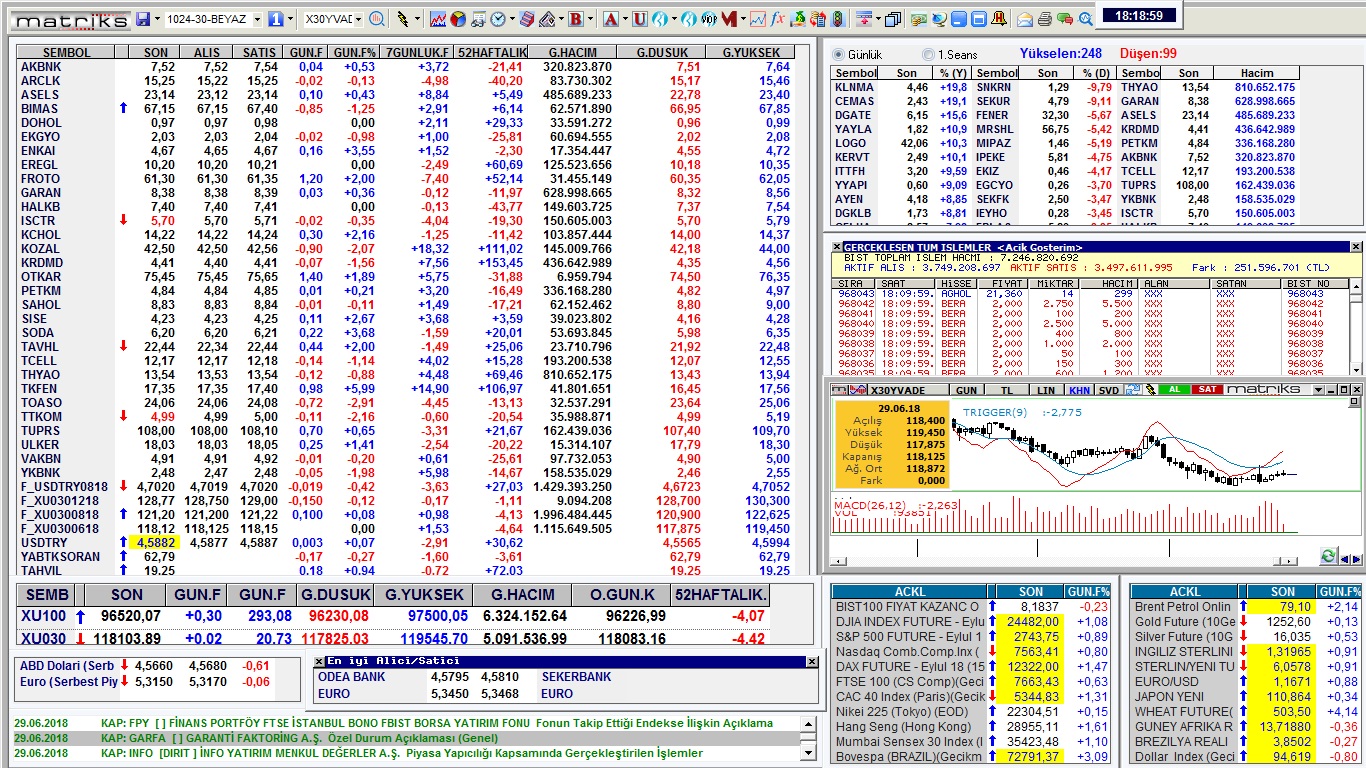Expand the arrow next to bold B icon
The image size is (1366, 768).
pos(591,19)
